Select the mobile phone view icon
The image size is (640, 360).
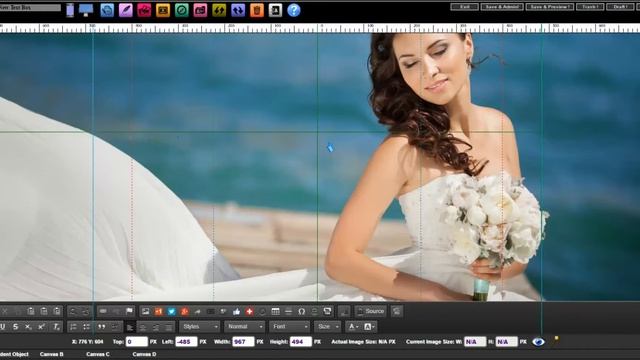pos(70,10)
